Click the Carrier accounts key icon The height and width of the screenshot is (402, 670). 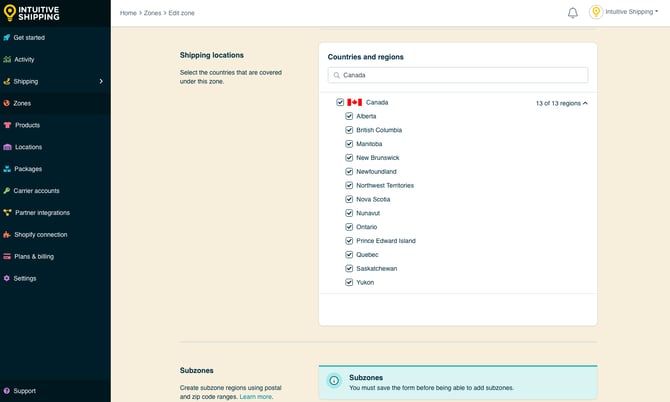click(x=7, y=191)
